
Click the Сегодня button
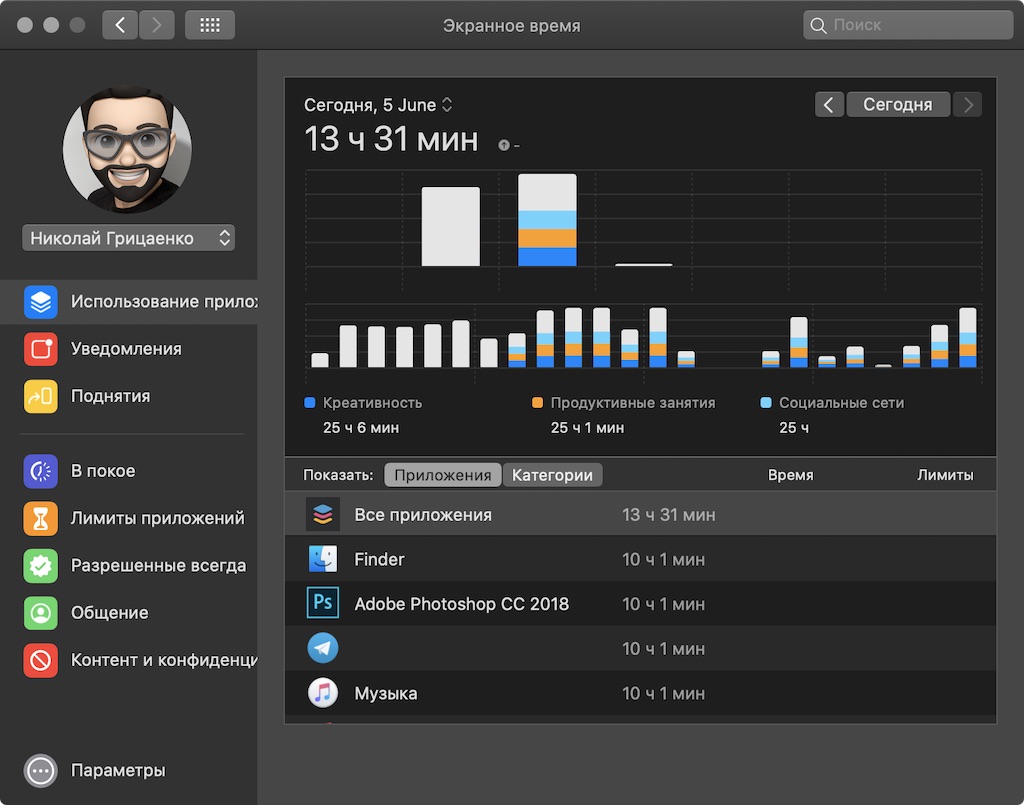click(898, 104)
